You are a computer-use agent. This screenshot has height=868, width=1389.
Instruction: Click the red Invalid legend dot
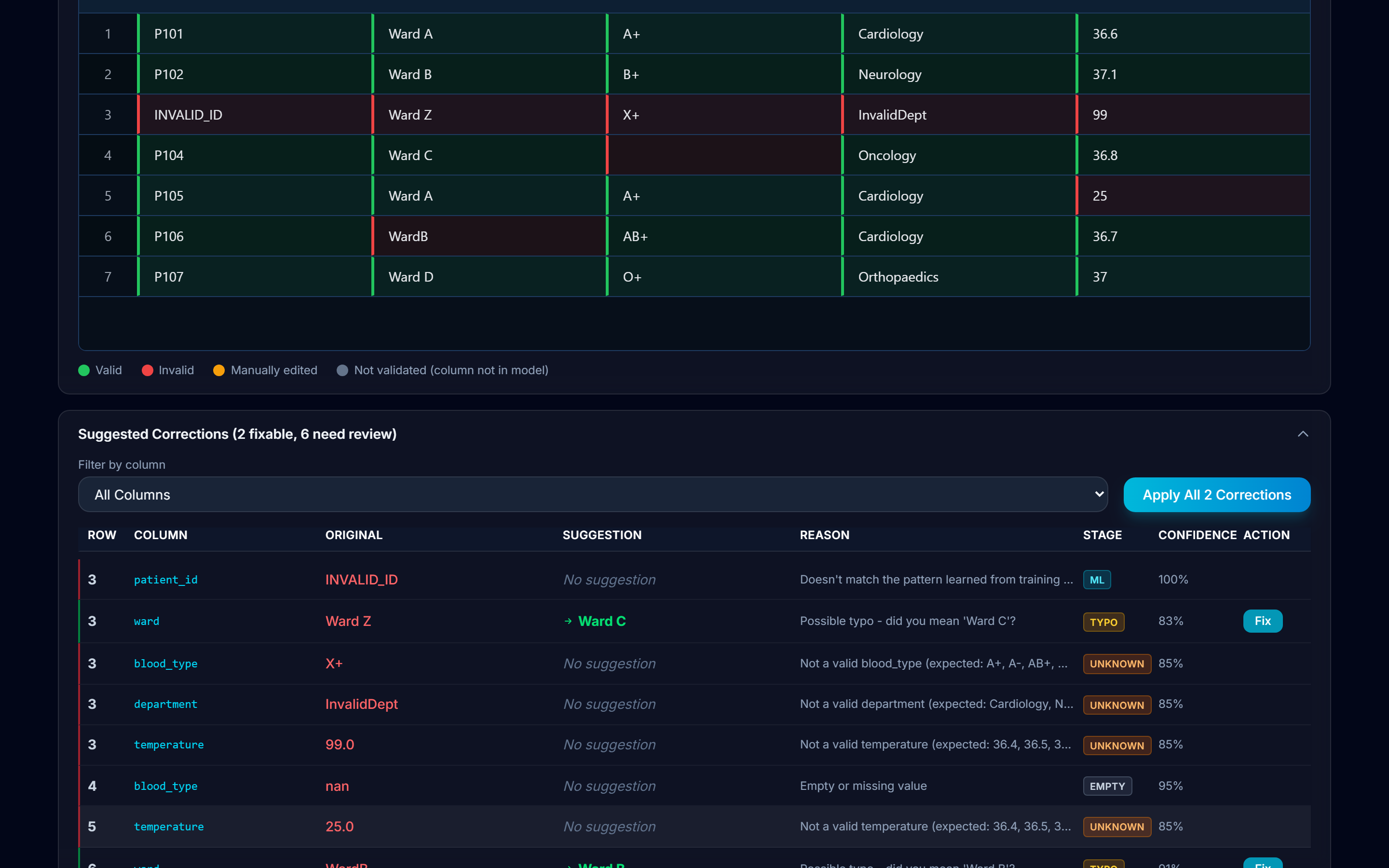click(148, 370)
